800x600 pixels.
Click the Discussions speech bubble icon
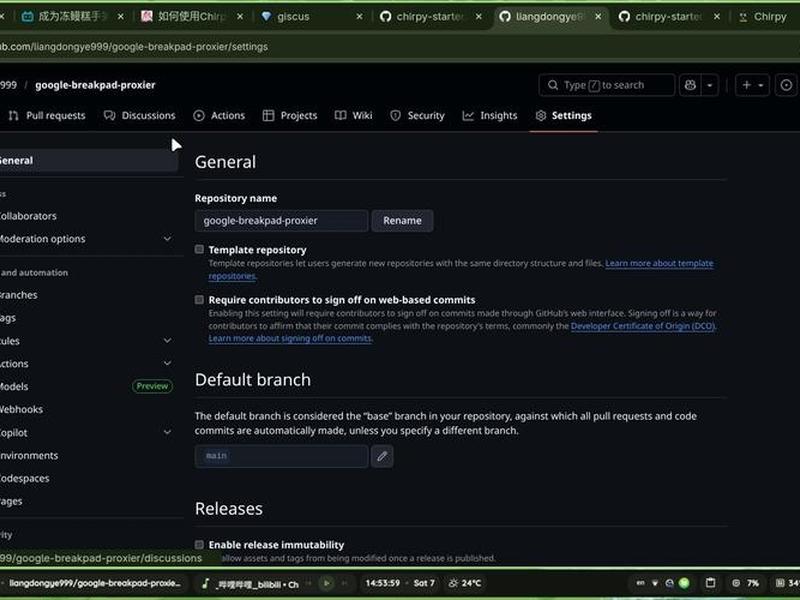[x=109, y=116]
